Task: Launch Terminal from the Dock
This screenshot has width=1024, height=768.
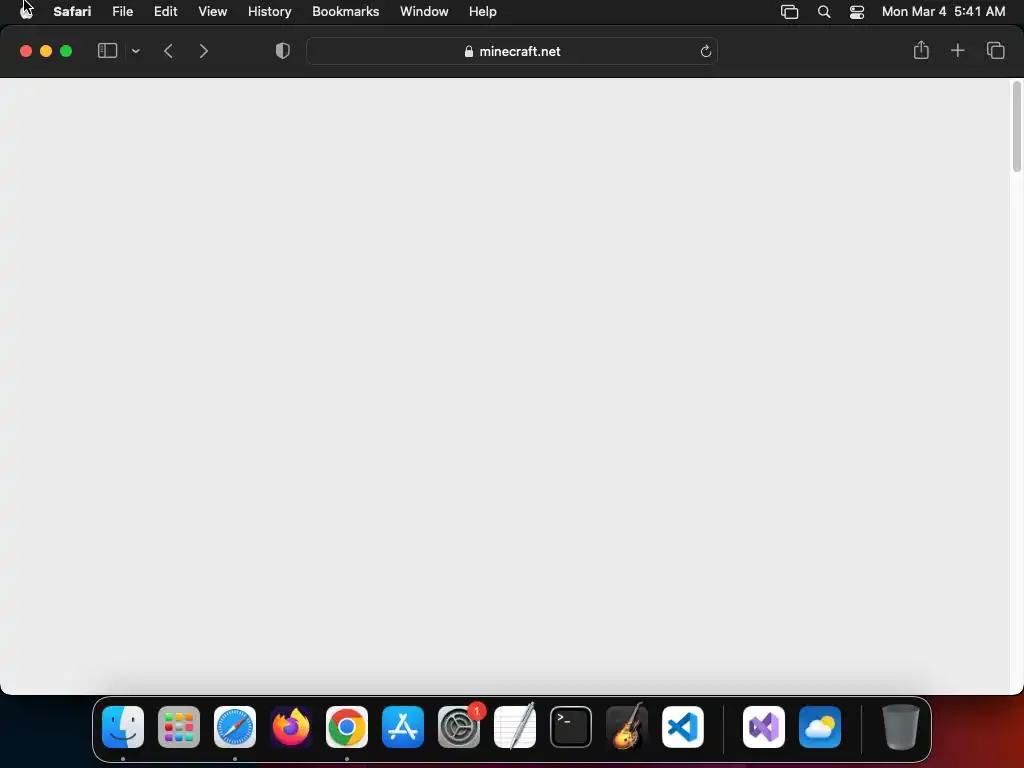Action: (x=571, y=727)
